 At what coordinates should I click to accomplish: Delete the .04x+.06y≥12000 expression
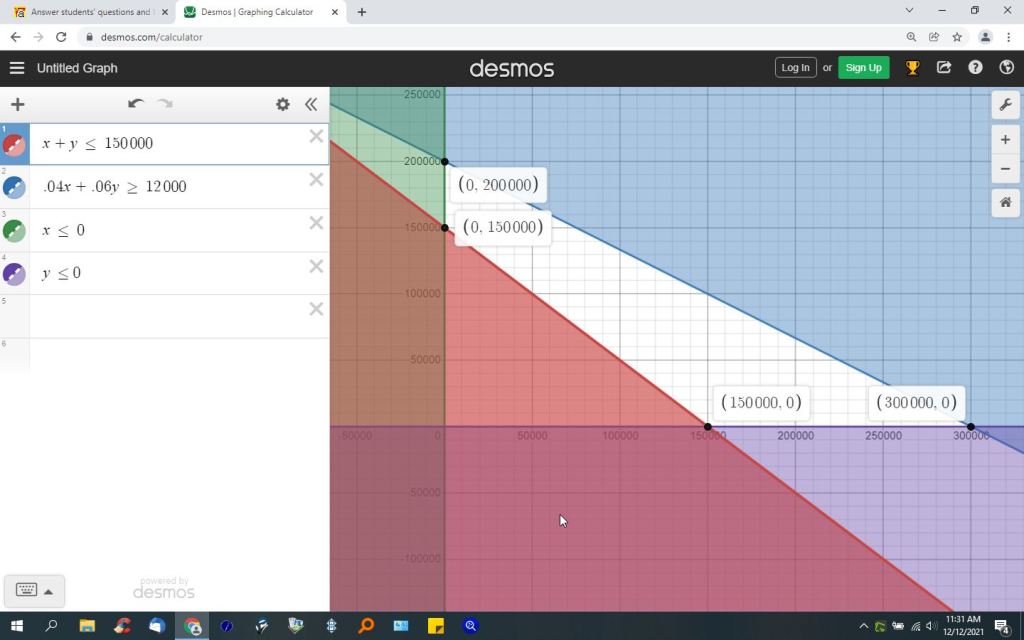(316, 180)
